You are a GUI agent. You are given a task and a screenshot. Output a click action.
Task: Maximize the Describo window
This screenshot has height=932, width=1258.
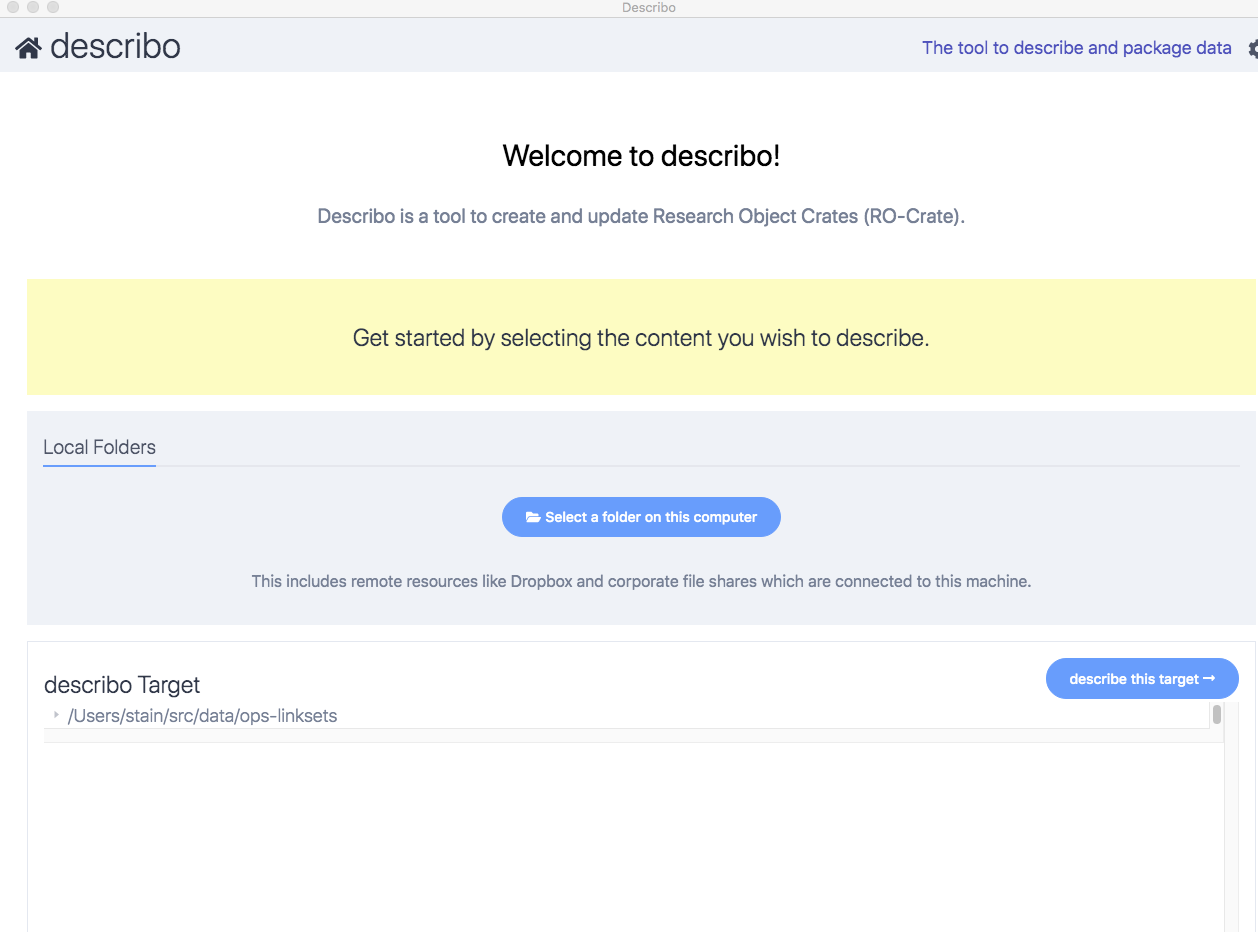53,7
